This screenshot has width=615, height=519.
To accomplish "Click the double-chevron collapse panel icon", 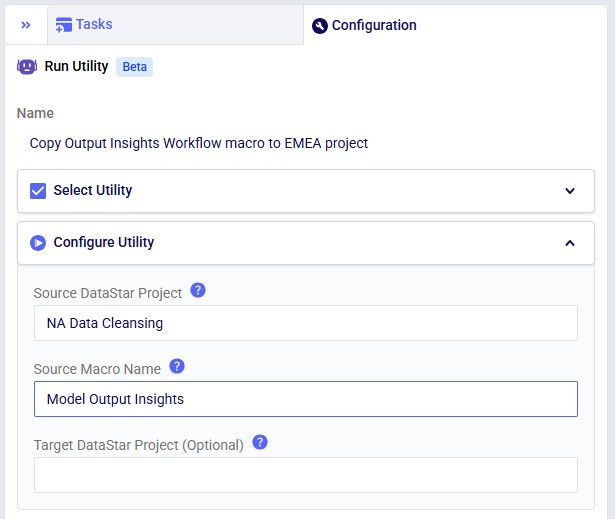I will [x=26, y=25].
